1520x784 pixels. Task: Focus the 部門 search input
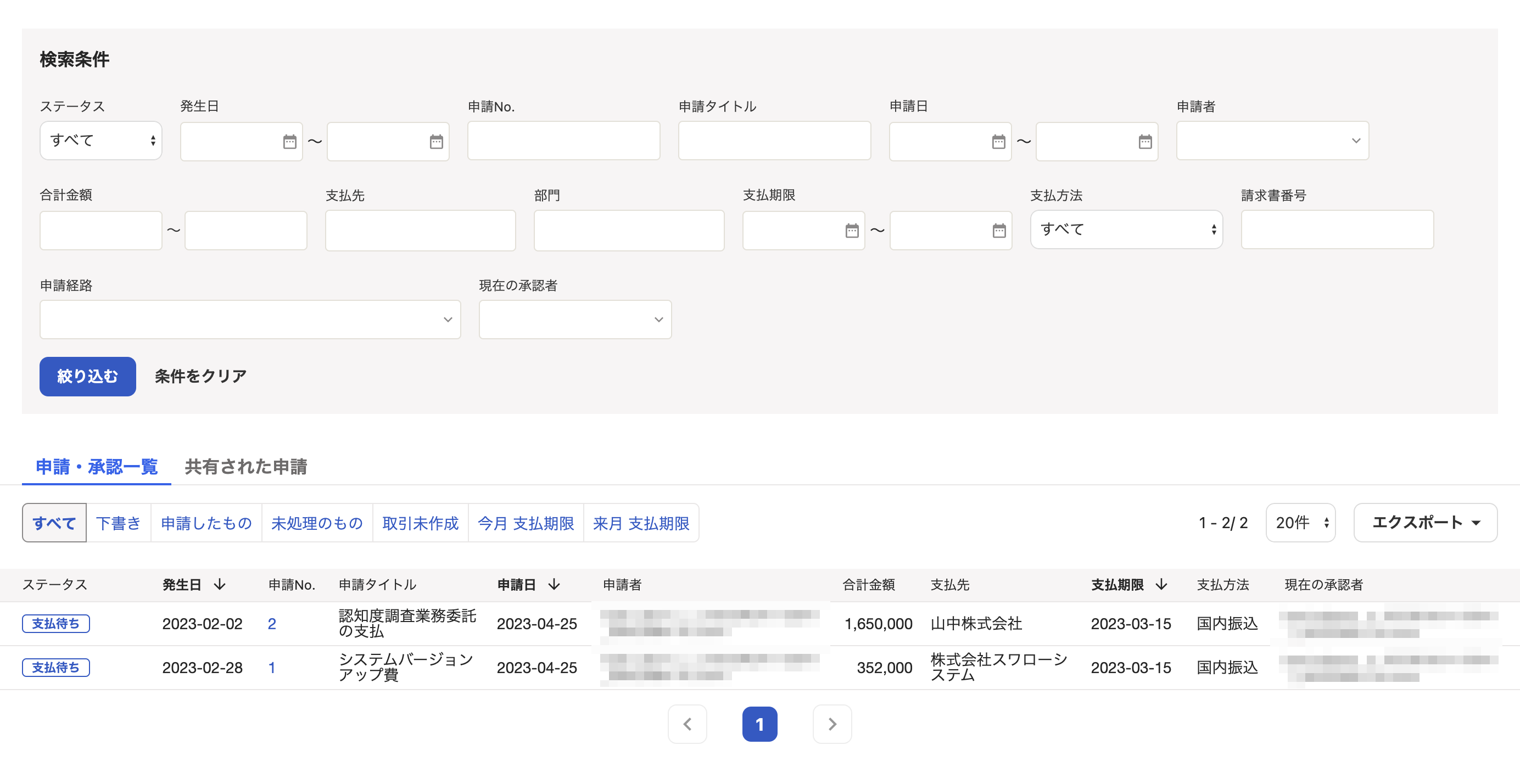coord(629,230)
